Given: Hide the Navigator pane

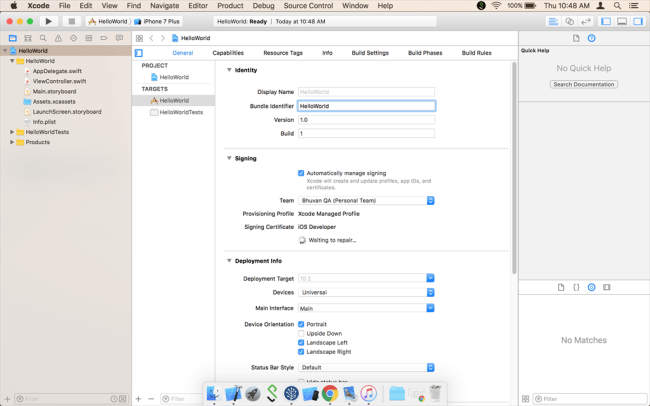Looking at the screenshot, I should [x=606, y=21].
